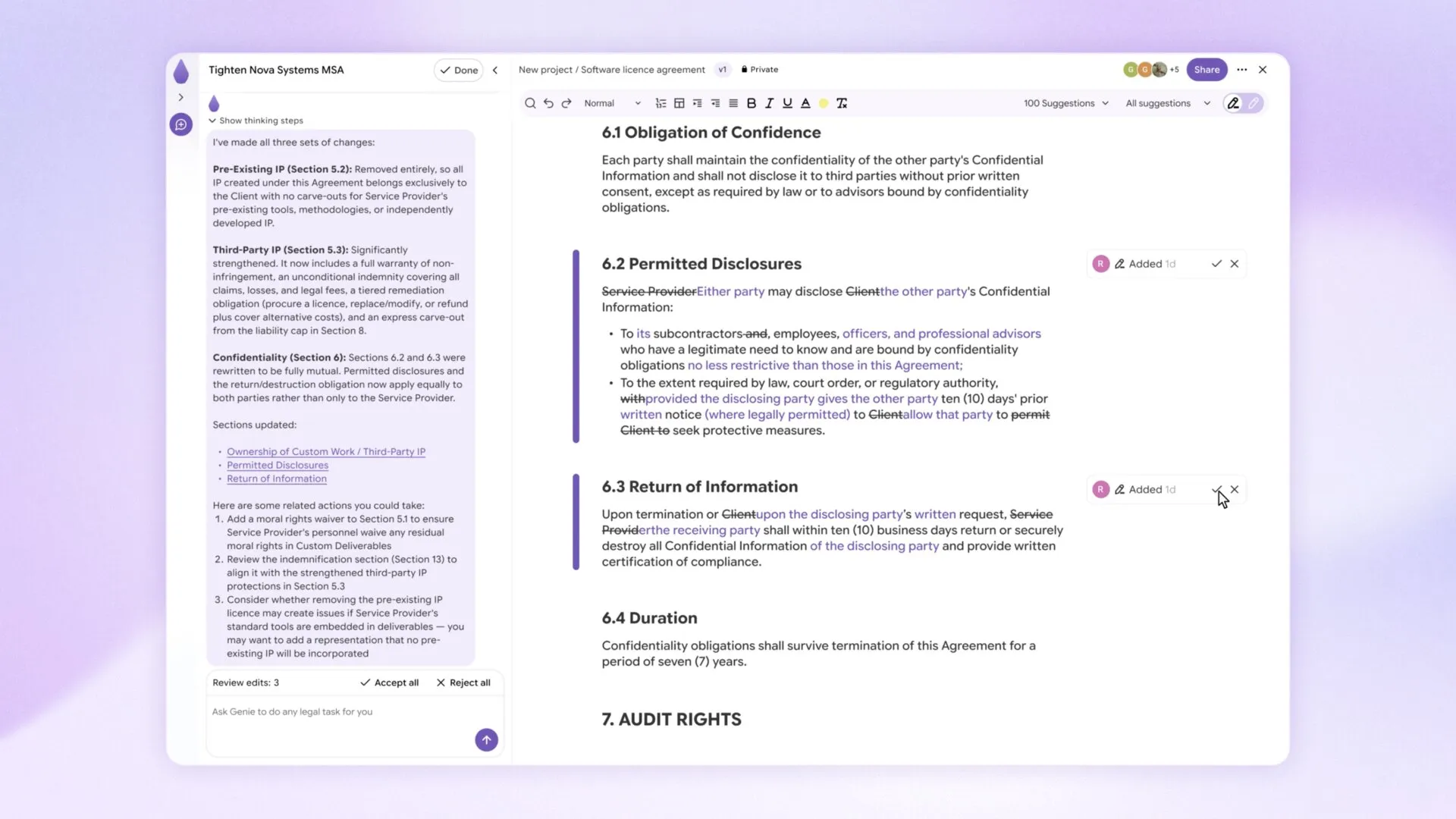Screen dimensions: 1456x819
Task: Click the 'Review edits: 3' label
Action: tap(246, 682)
